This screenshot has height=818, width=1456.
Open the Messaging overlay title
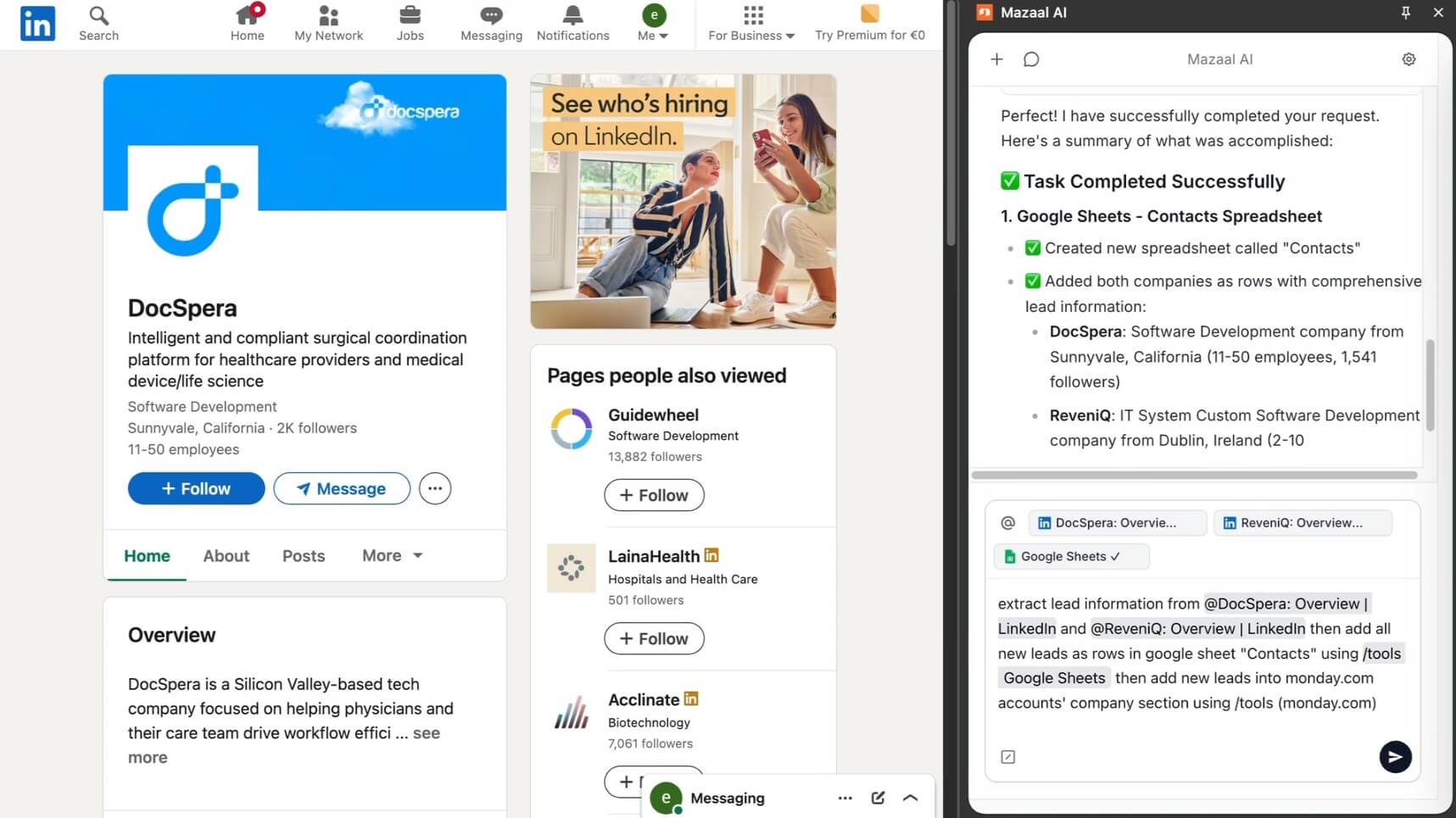tap(728, 798)
